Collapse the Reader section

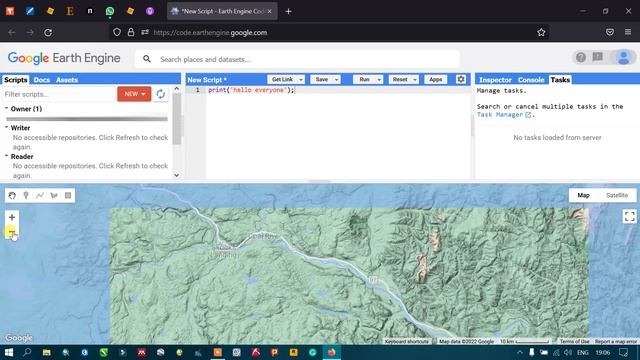click(7, 156)
